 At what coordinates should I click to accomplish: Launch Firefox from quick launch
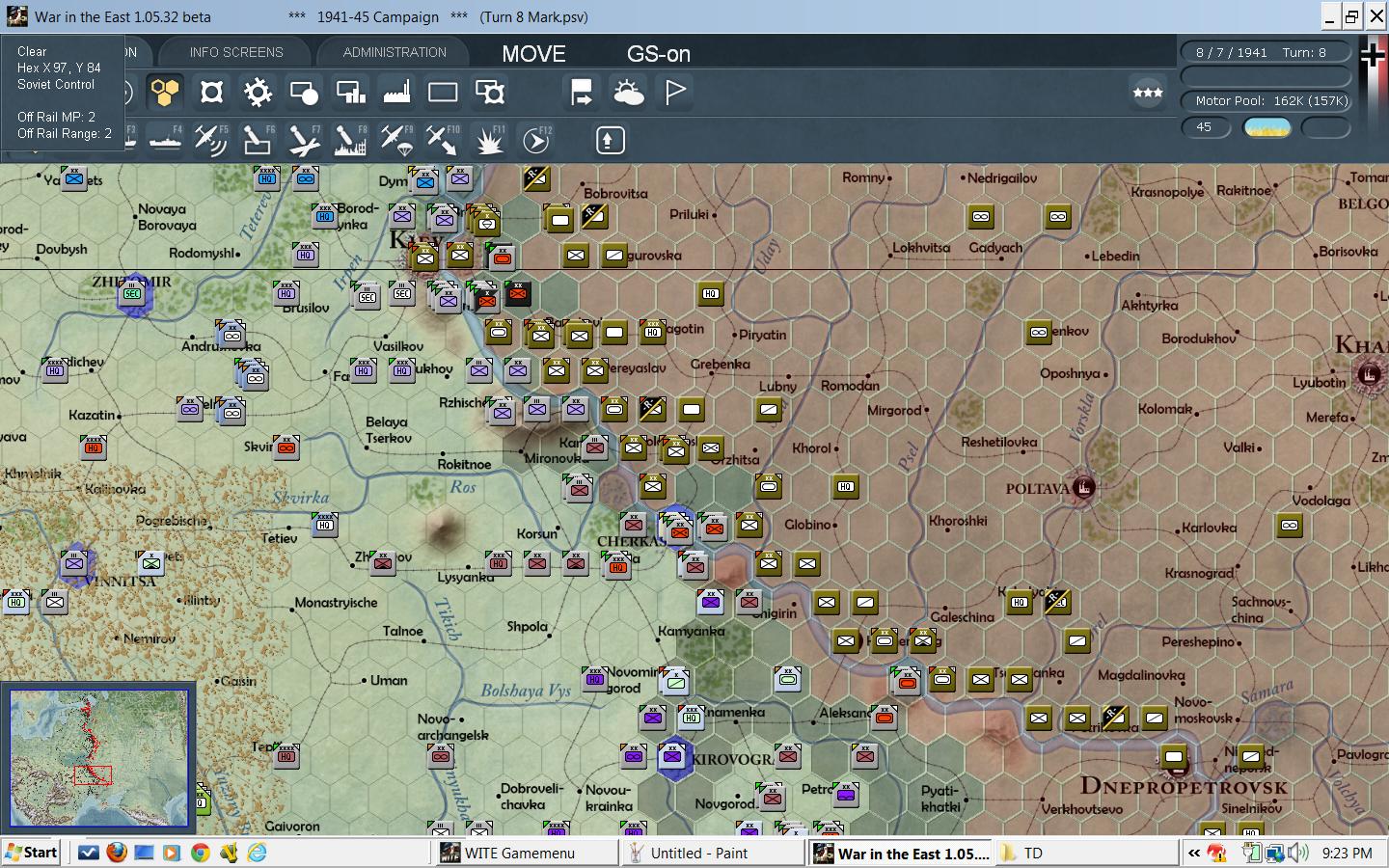point(116,853)
